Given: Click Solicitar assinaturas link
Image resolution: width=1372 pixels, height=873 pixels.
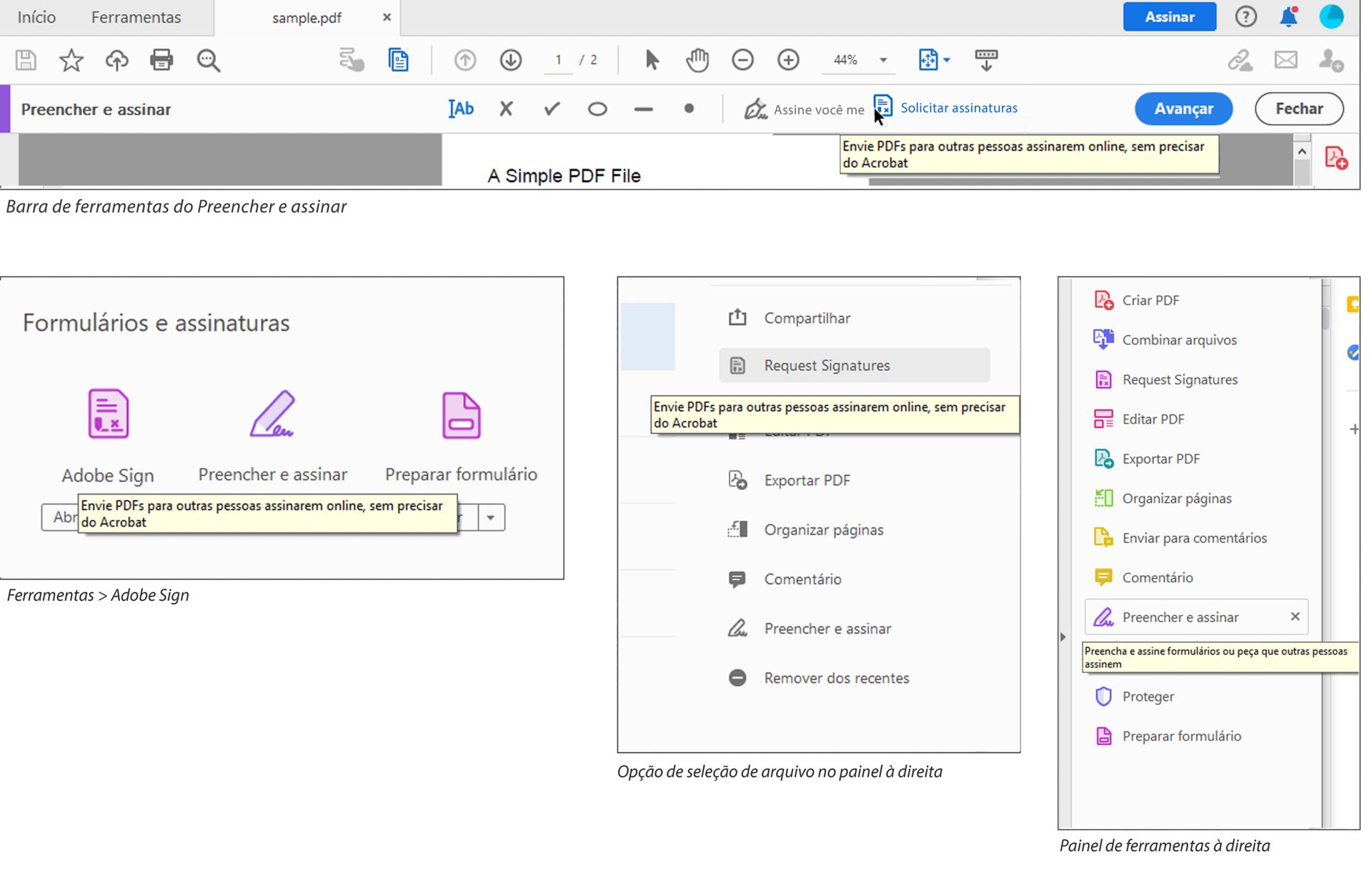Looking at the screenshot, I should coord(958,108).
